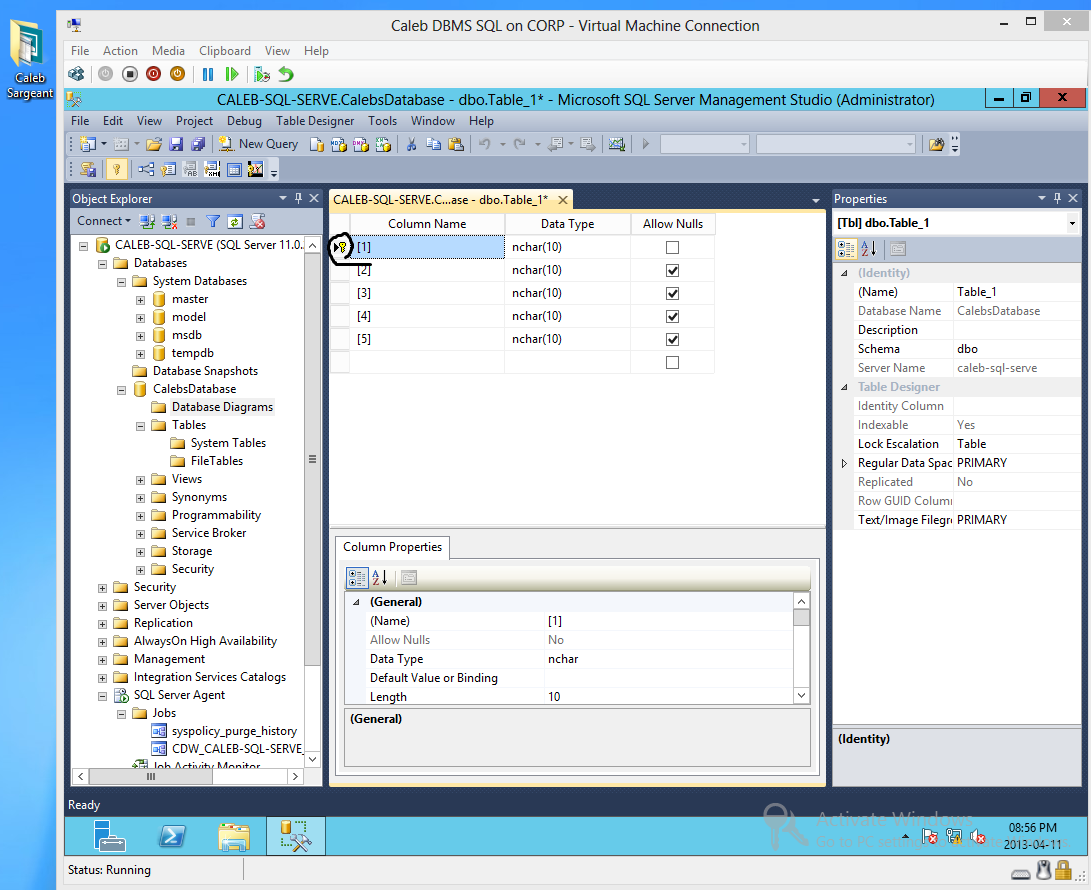Toggle Alphabetical sort in Column Properties
Image resolution: width=1091 pixels, height=890 pixels.
click(x=379, y=578)
